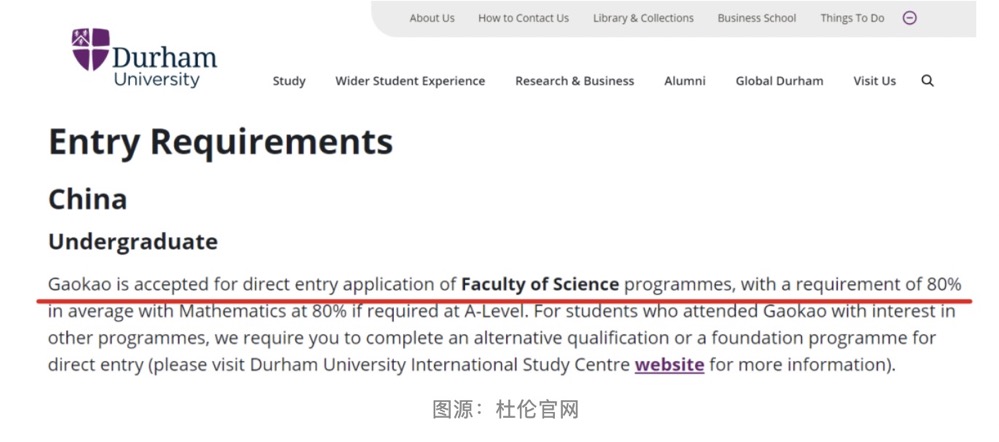
Task: Open the Alumni menu item
Action: [x=685, y=81]
